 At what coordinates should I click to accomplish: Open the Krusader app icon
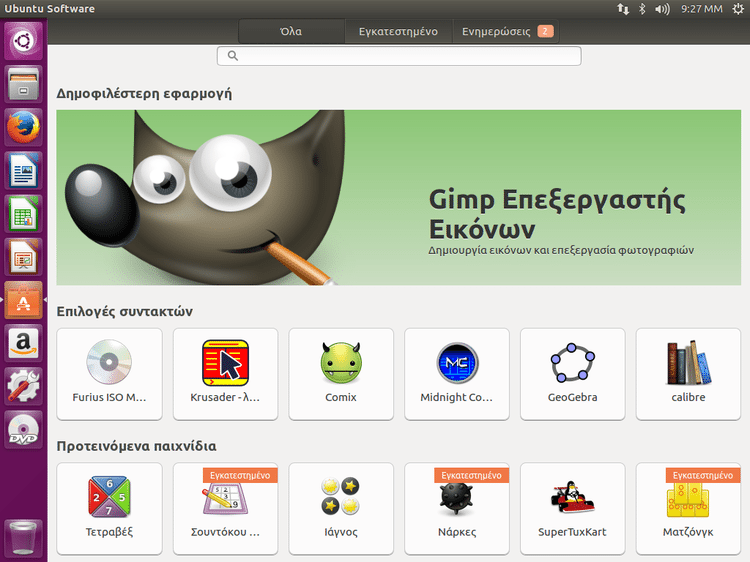[x=225, y=363]
